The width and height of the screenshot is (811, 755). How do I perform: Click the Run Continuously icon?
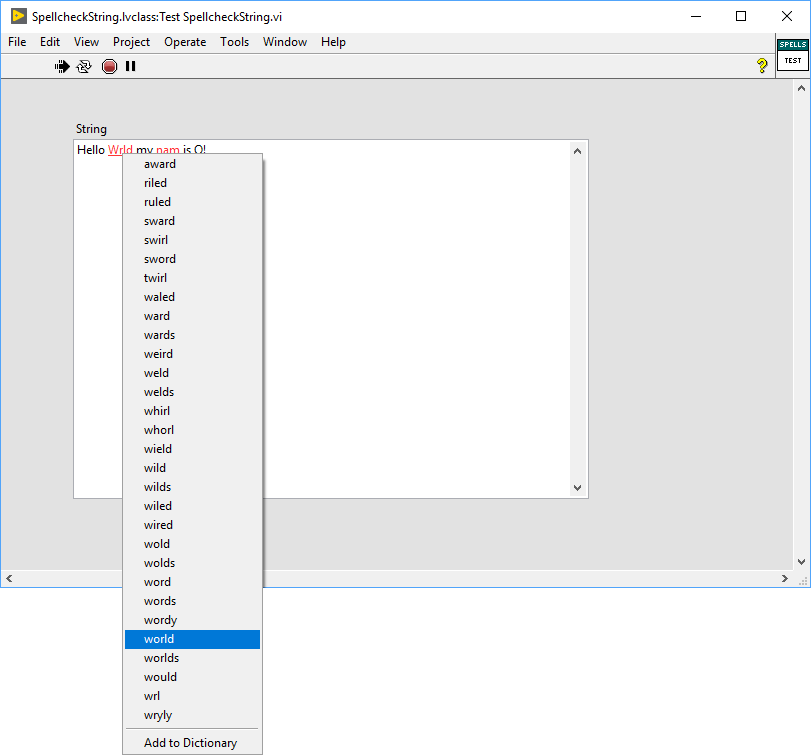[84, 66]
